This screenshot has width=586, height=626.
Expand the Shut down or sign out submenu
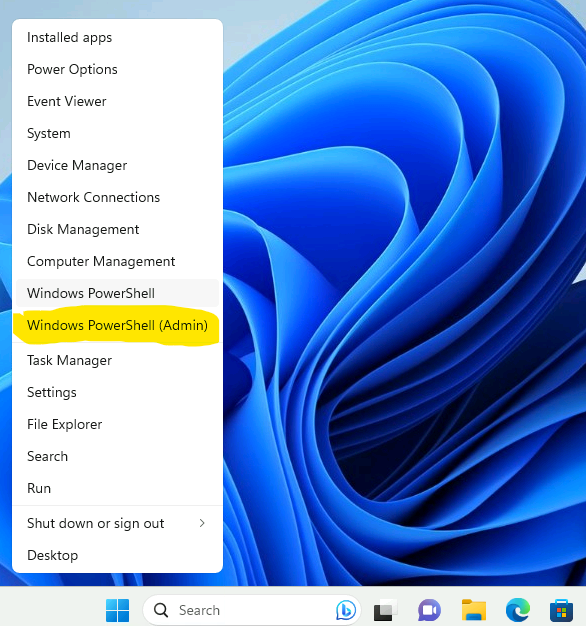(x=117, y=523)
